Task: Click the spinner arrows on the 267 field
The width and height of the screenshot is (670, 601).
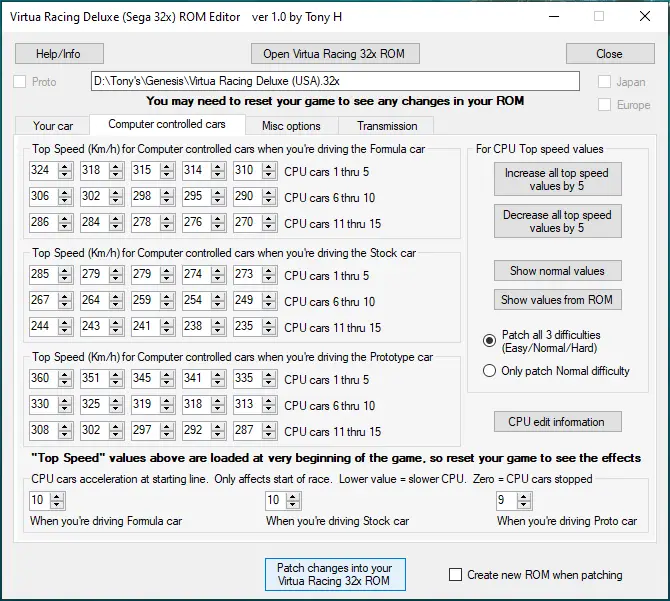Action: click(x=65, y=301)
